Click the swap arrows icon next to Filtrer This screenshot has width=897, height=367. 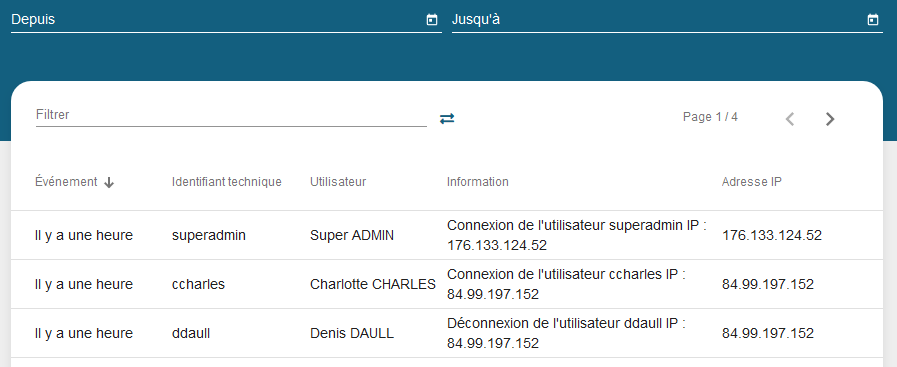point(447,118)
